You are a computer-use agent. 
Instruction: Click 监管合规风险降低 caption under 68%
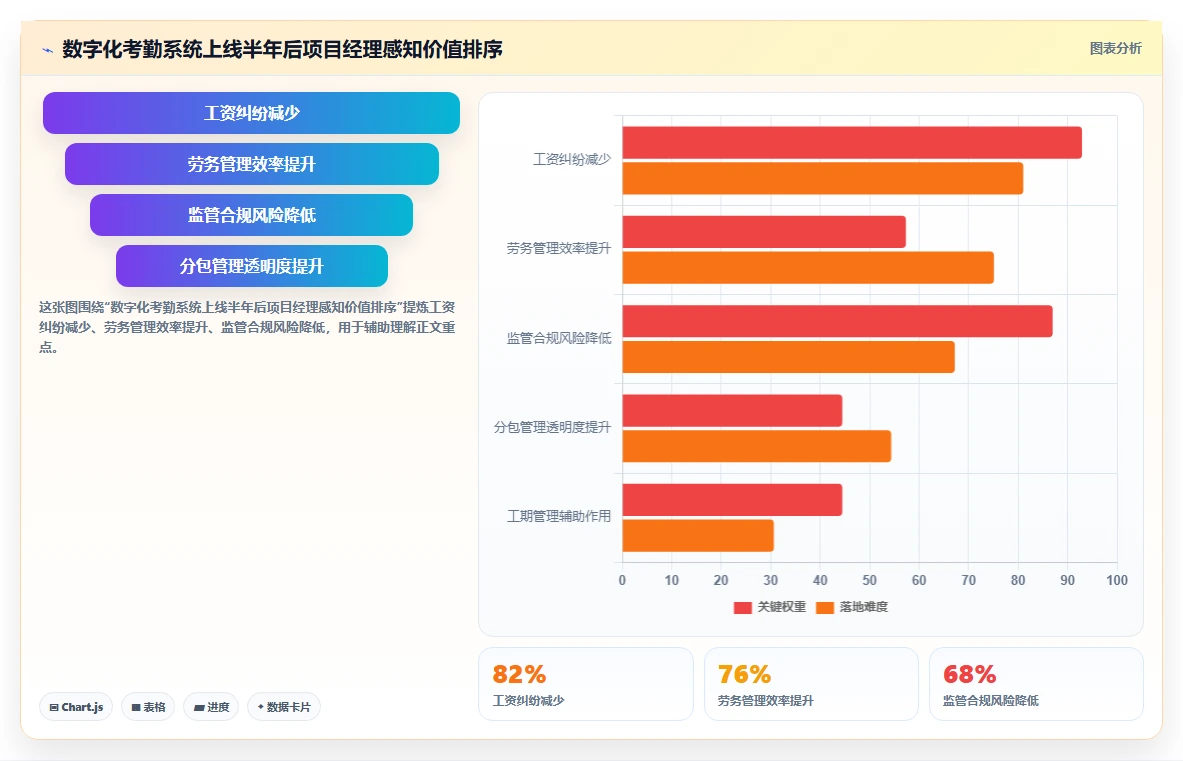[x=991, y=701]
